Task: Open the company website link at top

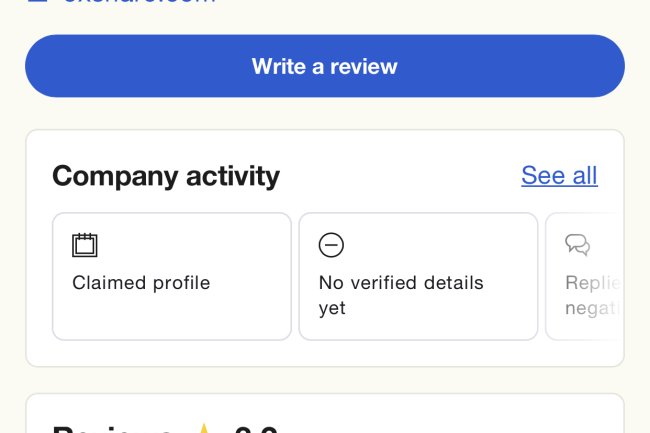Action: [x=140, y=2]
